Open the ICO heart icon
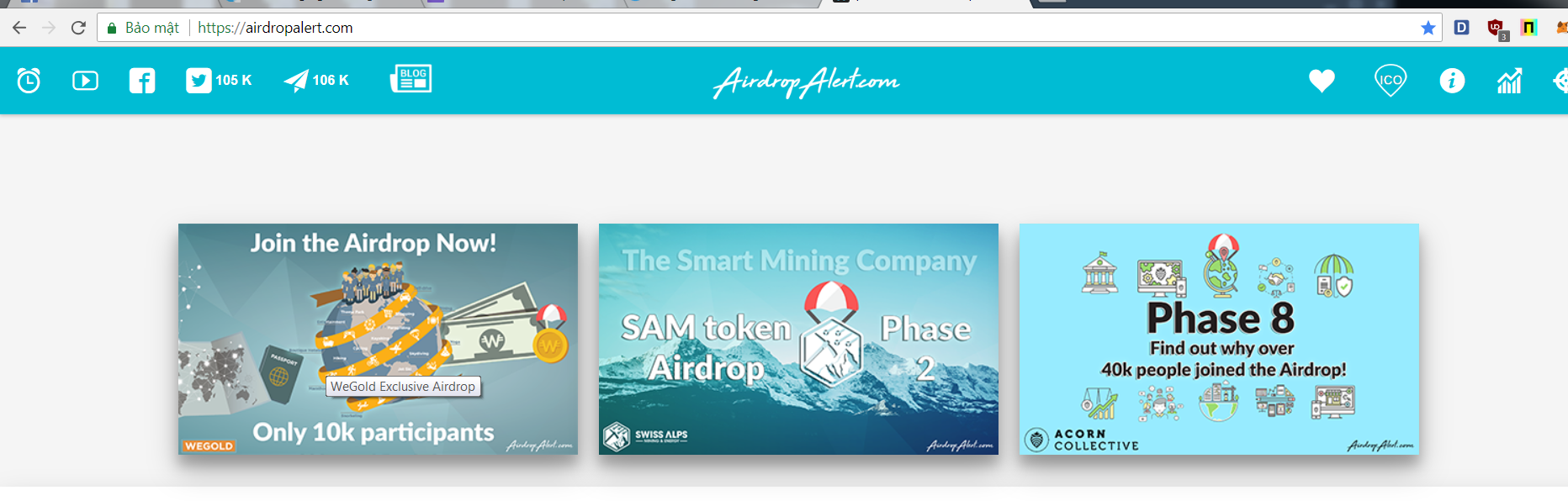This screenshot has height=501, width=1568. tap(1391, 81)
